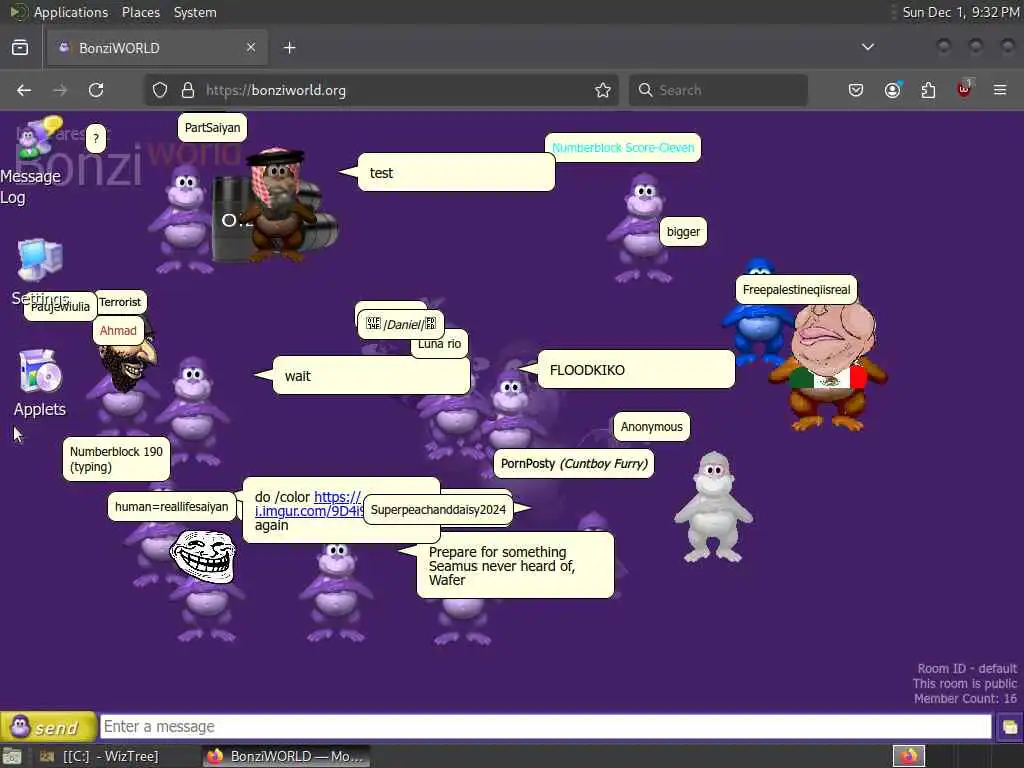
Task: Switch to WizTree taskbar window
Action: (x=99, y=756)
